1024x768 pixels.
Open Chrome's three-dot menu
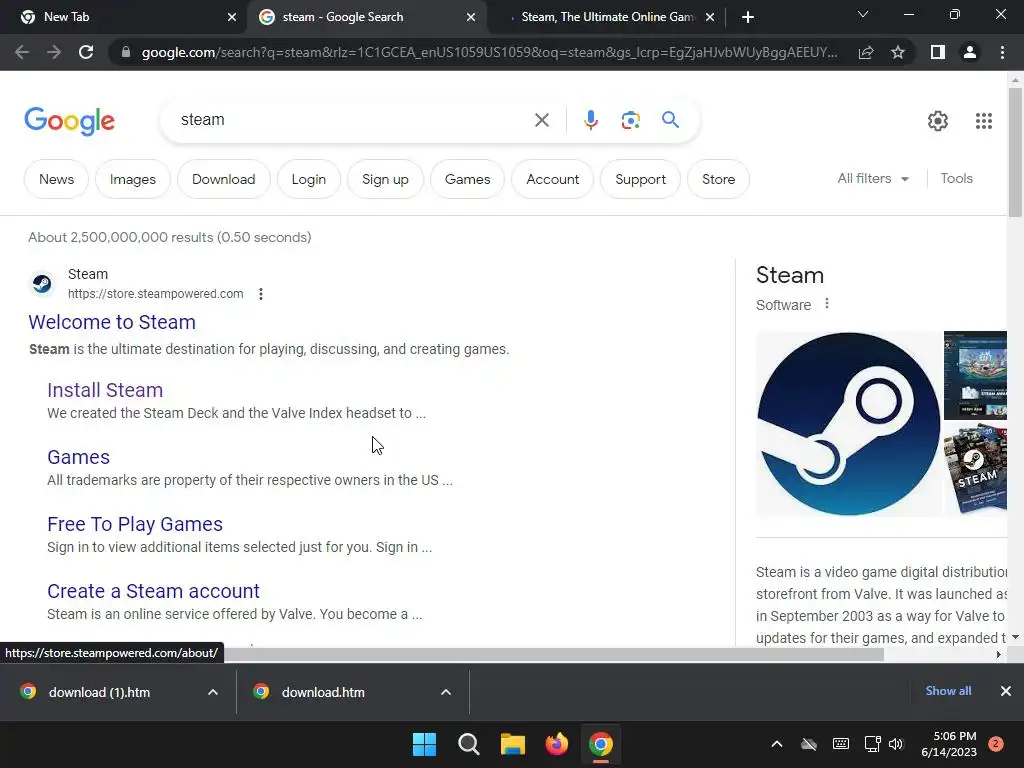[1002, 52]
